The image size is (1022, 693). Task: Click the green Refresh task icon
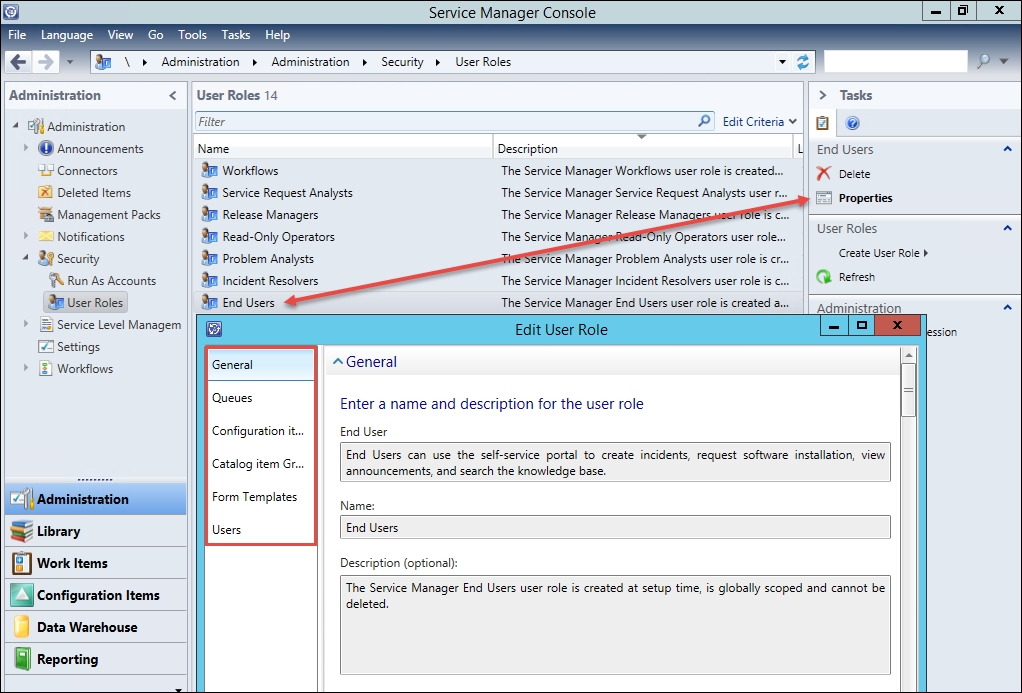coord(824,277)
